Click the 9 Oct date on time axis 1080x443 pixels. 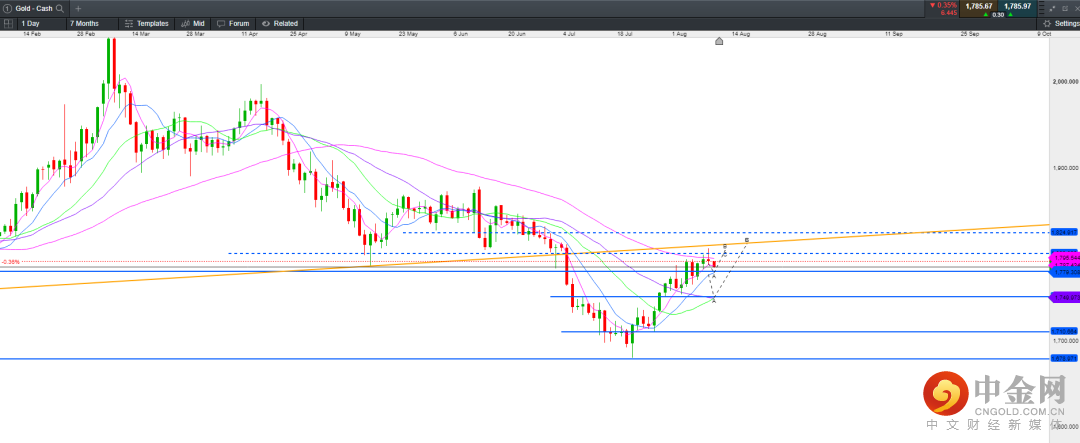coord(1043,33)
